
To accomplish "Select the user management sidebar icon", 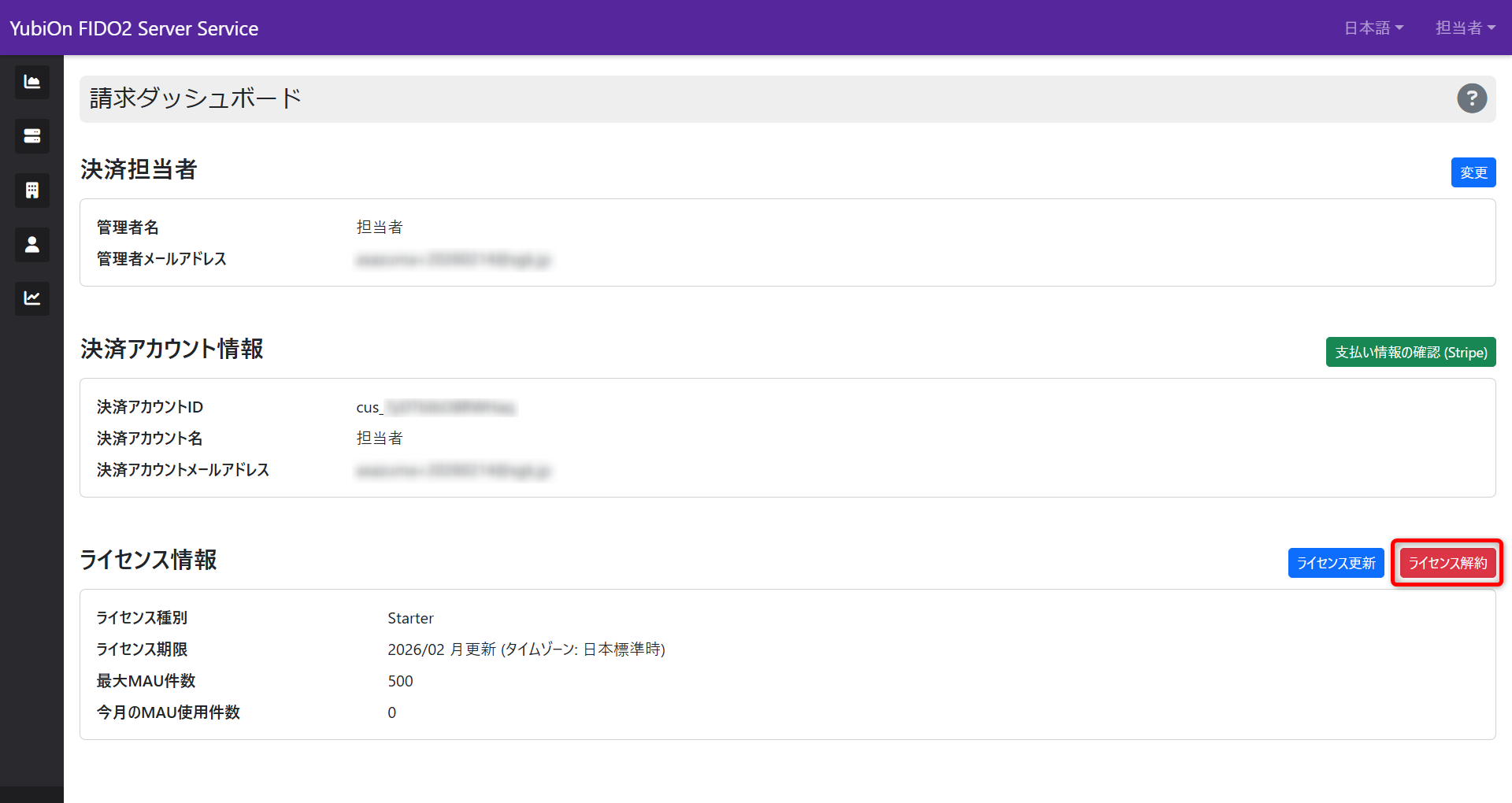I will [x=31, y=244].
